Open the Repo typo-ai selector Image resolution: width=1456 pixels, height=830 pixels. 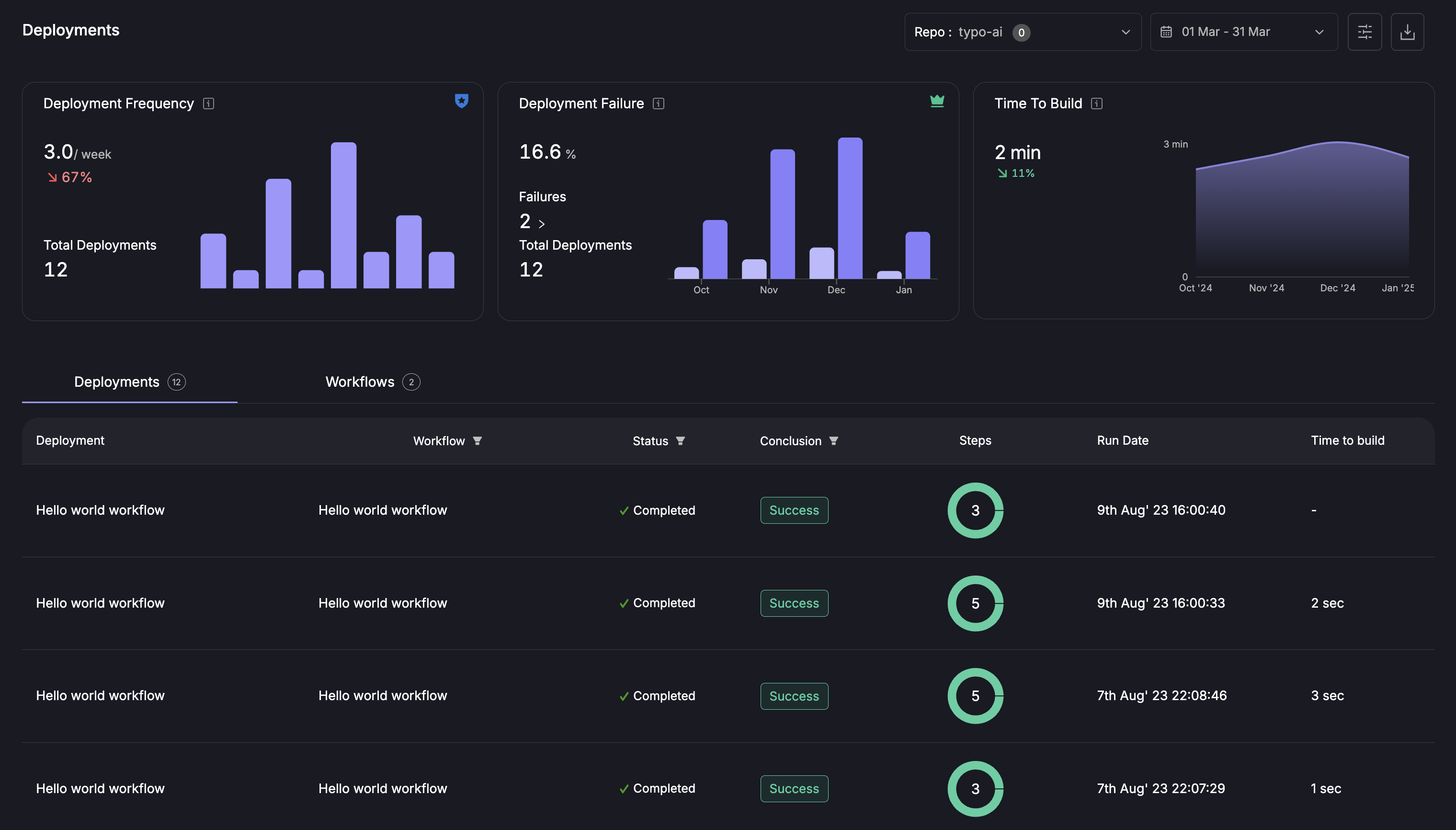tap(1022, 32)
